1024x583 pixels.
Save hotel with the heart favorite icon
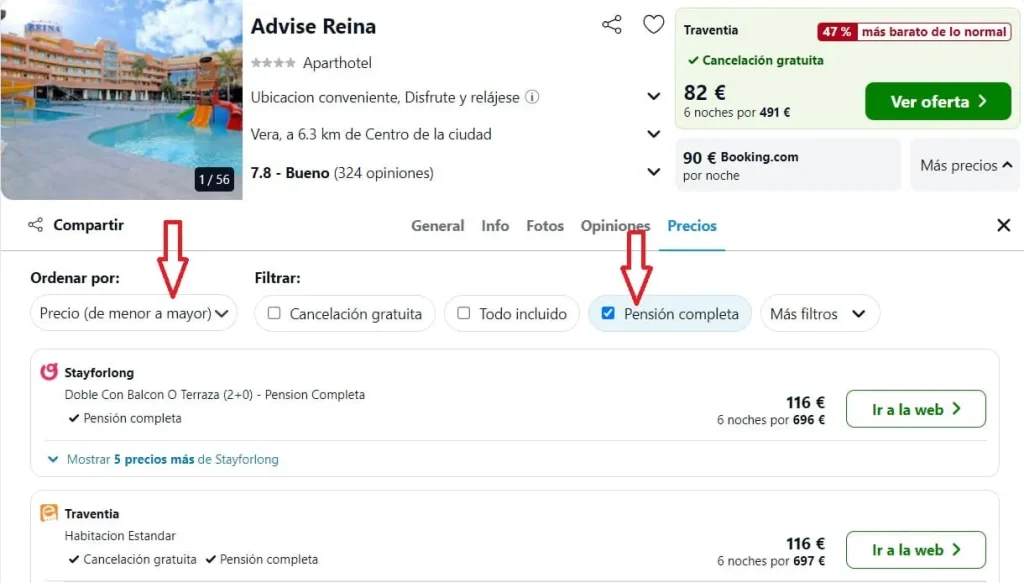click(x=653, y=25)
